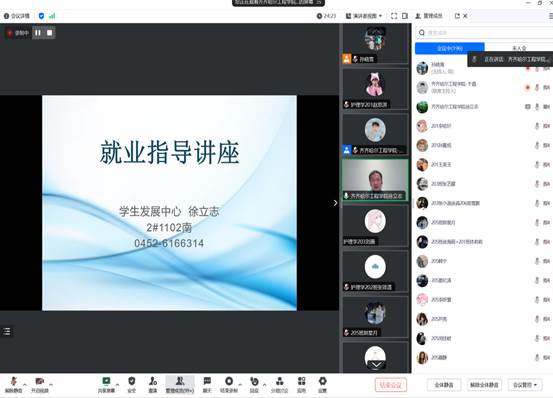553x398 pixels.
Task: Stop the recording with the square button
Action: click(x=49, y=33)
